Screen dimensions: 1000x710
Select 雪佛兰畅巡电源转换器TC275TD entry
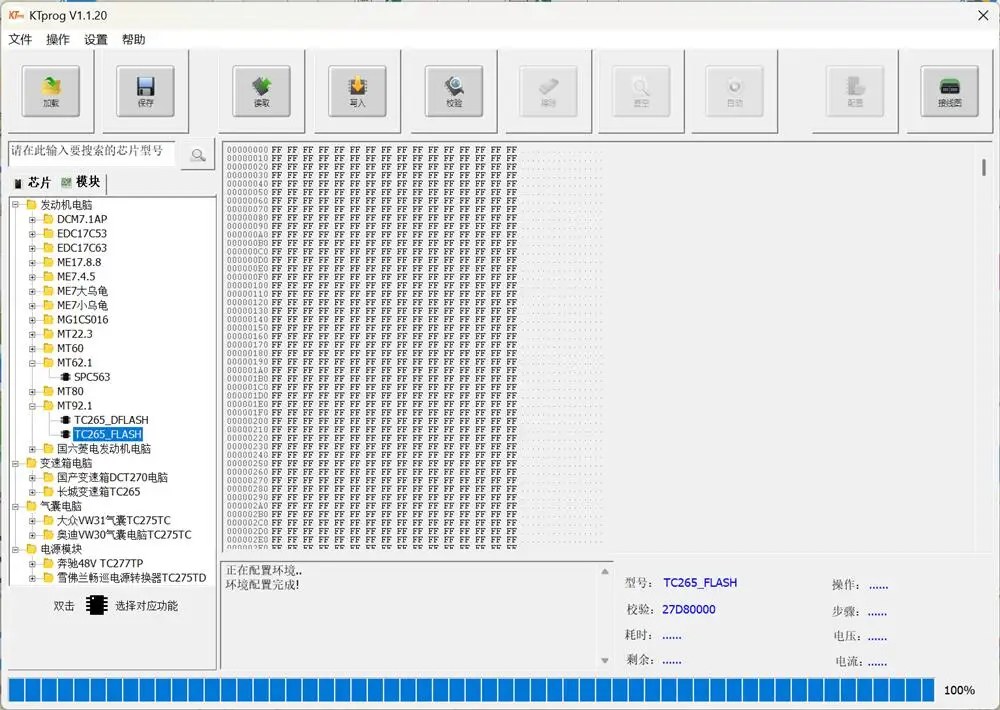point(131,578)
